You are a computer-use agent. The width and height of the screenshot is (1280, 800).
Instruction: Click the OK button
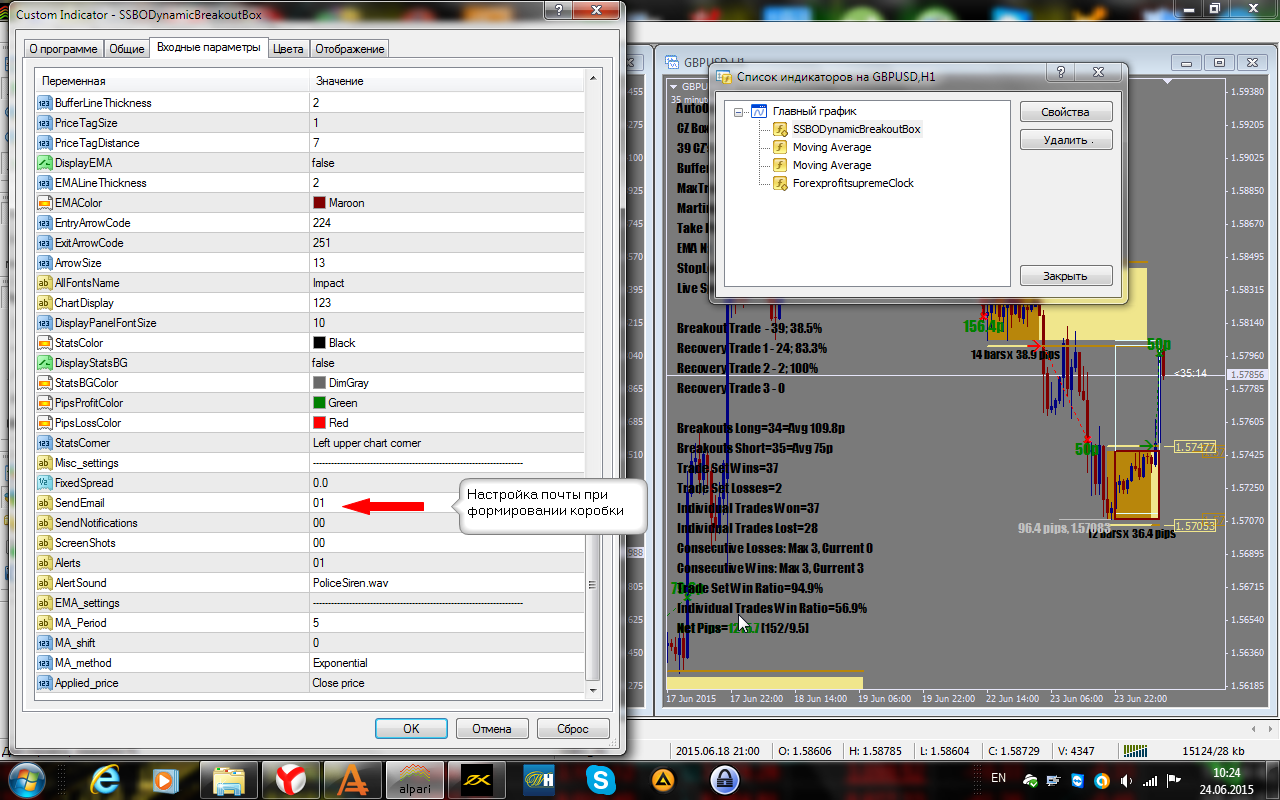click(411, 729)
